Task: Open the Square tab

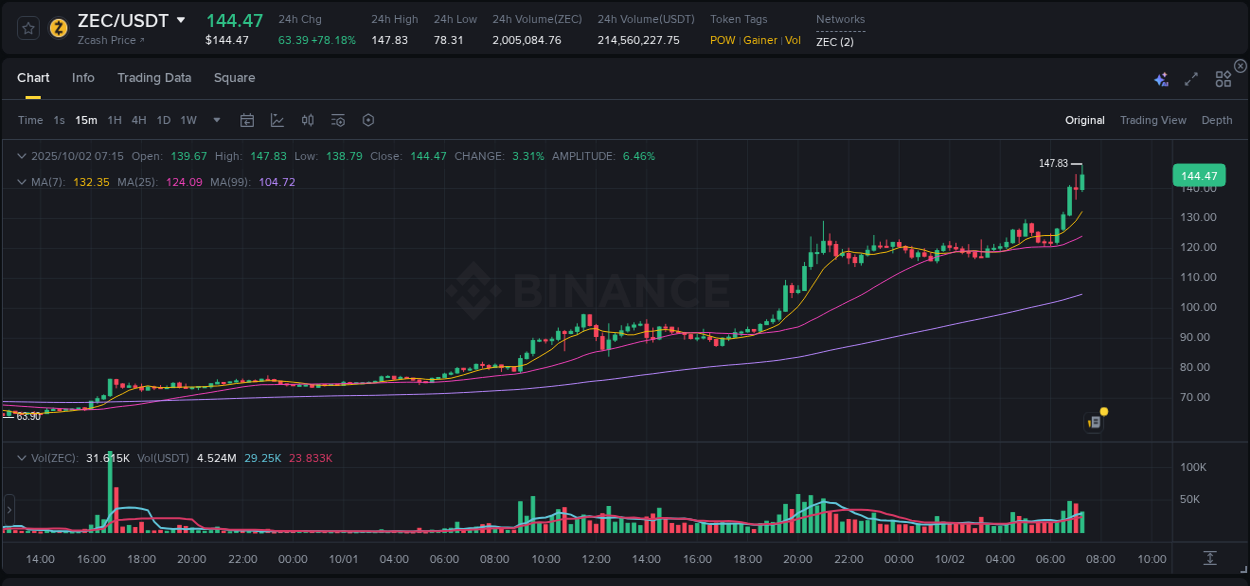Action: [x=234, y=77]
